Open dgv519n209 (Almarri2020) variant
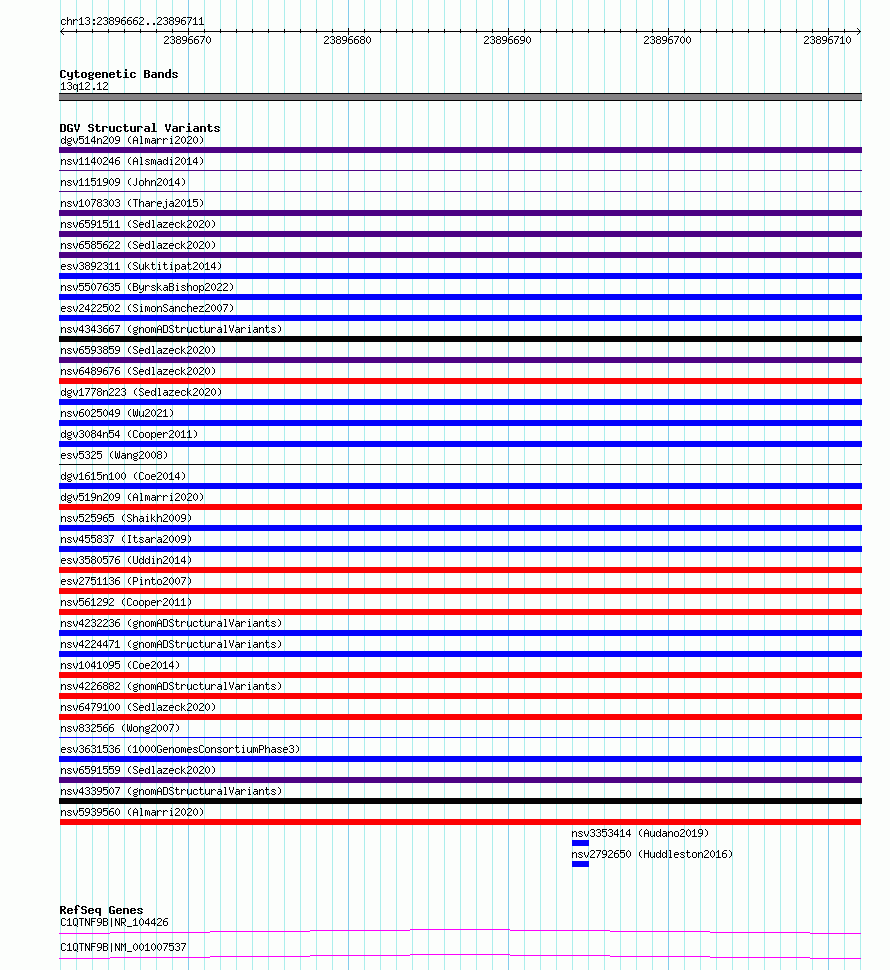This screenshot has height=970, width=890. (x=132, y=498)
